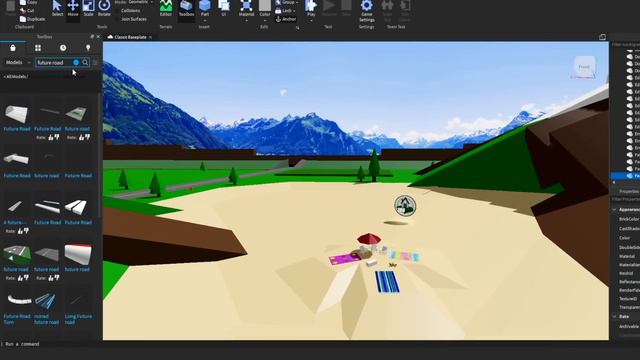Open the Toolbox search filter options
The height and width of the screenshot is (360, 640).
pyautogui.click(x=95, y=62)
